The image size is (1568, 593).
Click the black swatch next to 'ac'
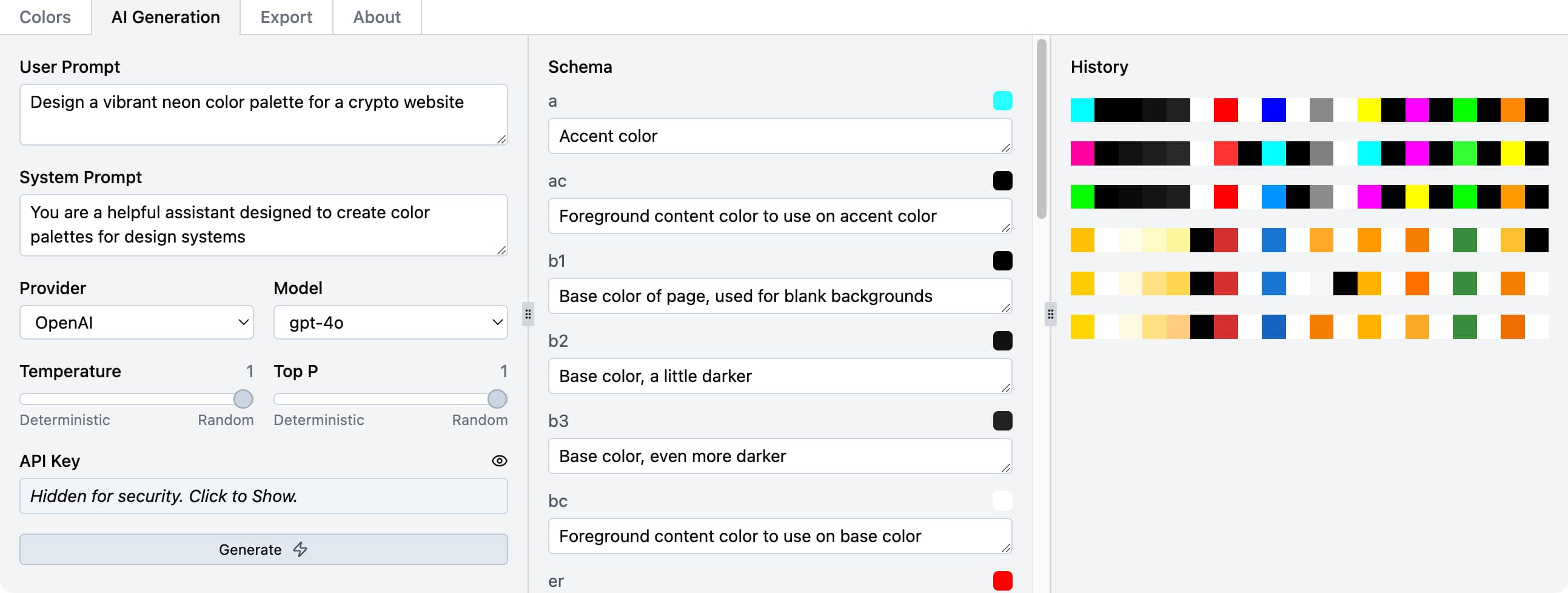(1002, 181)
